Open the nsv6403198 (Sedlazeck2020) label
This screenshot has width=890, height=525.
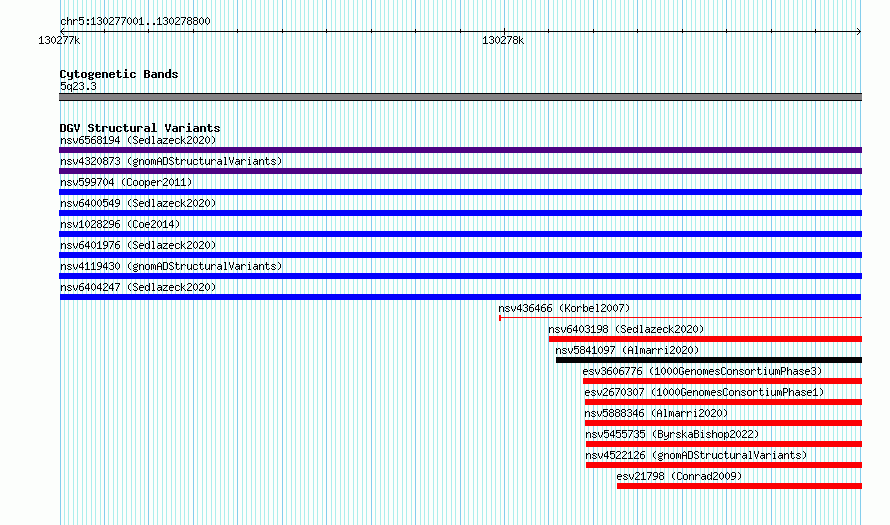click(x=626, y=329)
